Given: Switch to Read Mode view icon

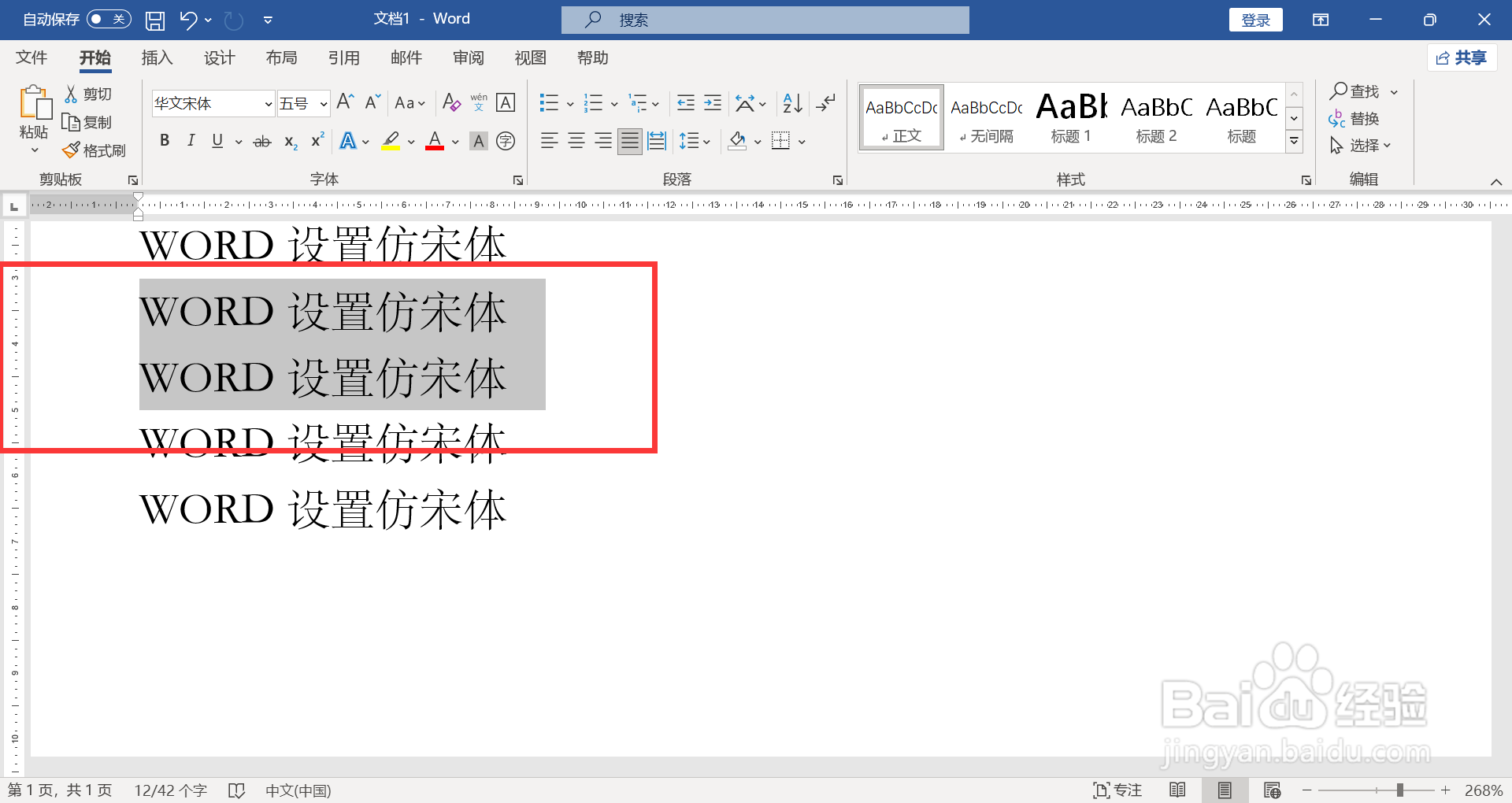Looking at the screenshot, I should (x=1178, y=790).
